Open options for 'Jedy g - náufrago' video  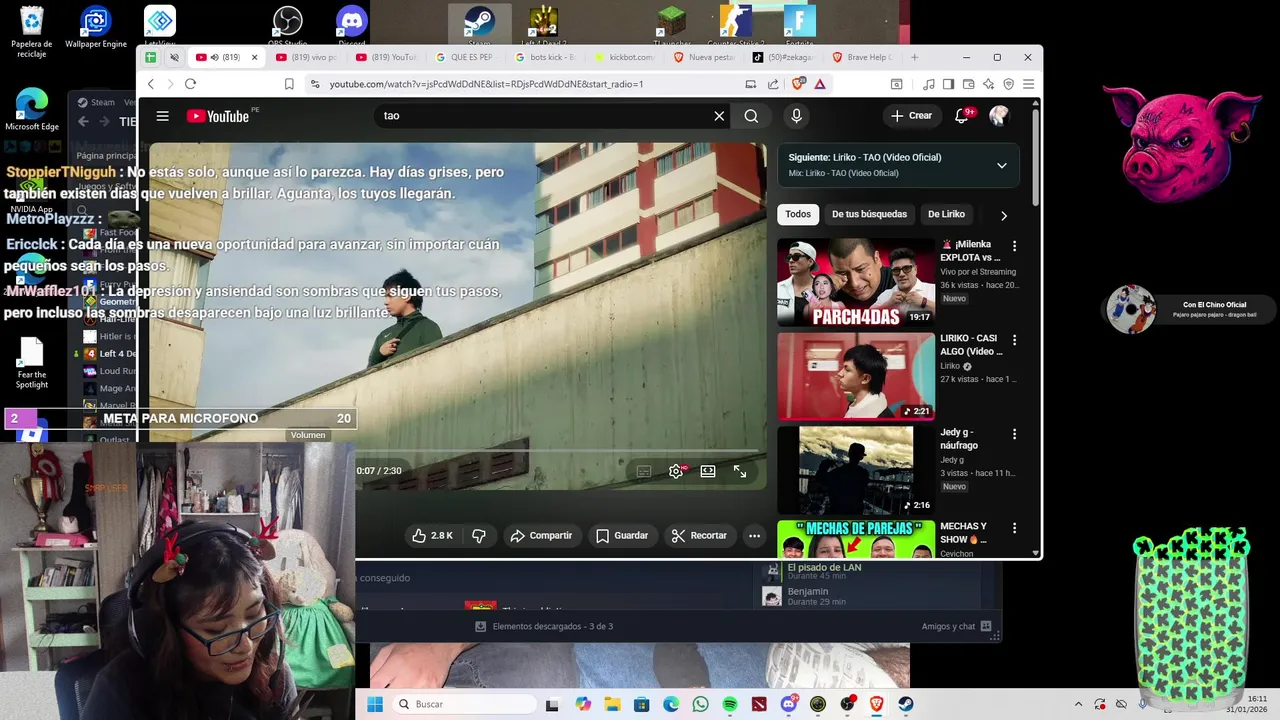1014,434
